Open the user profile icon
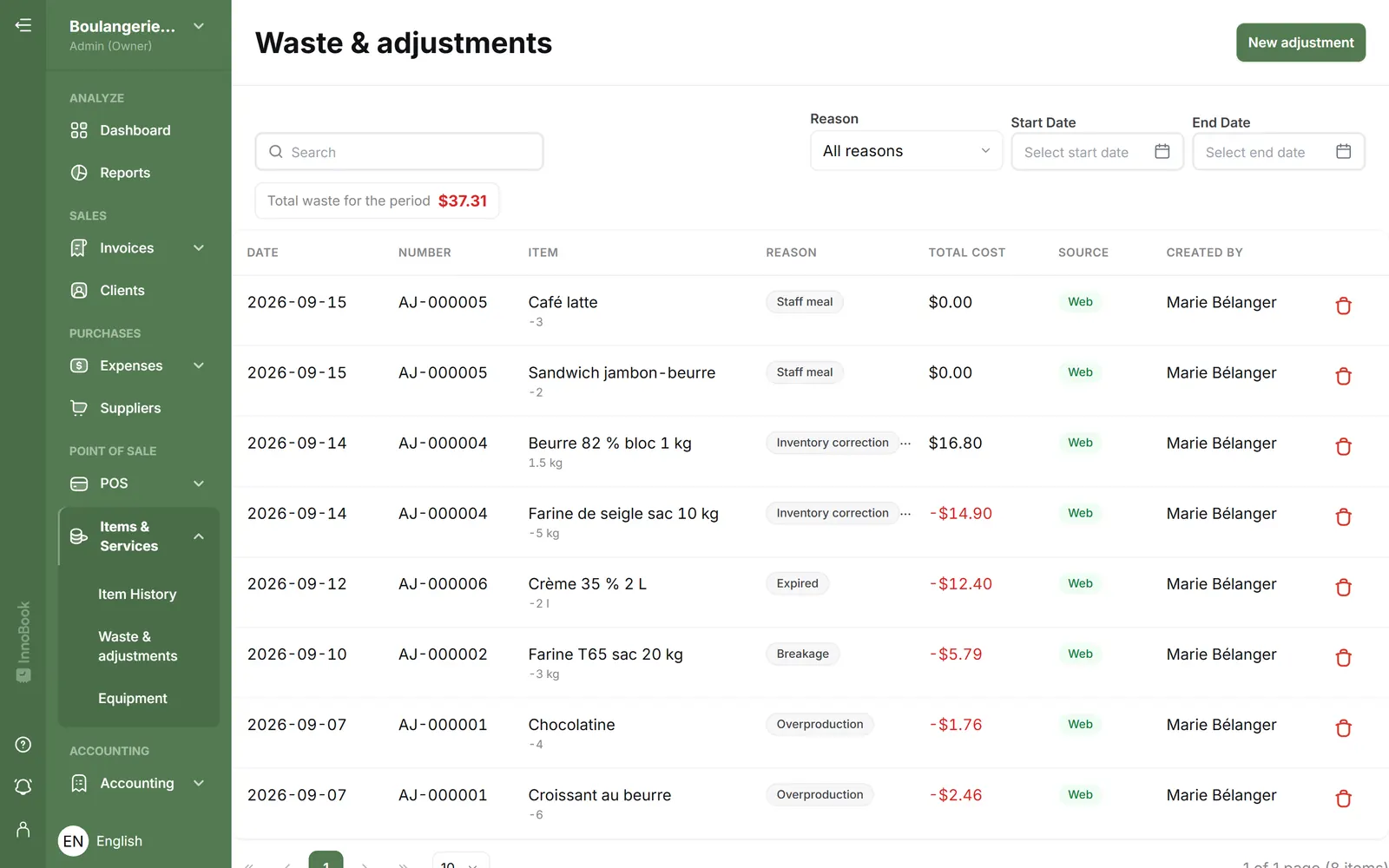The width and height of the screenshot is (1389, 868). (23, 830)
